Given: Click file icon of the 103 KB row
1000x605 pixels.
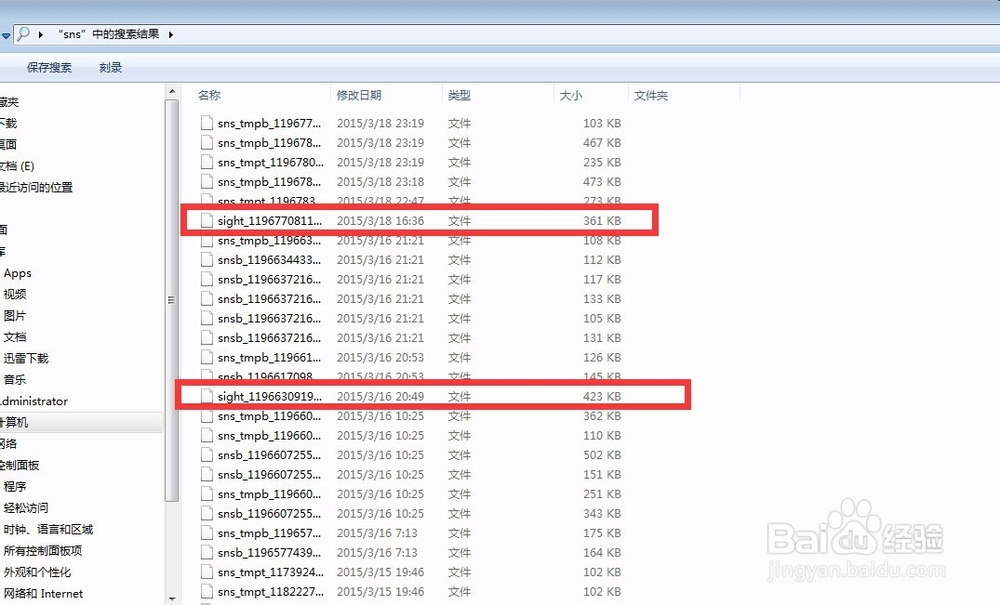Looking at the screenshot, I should (207, 123).
